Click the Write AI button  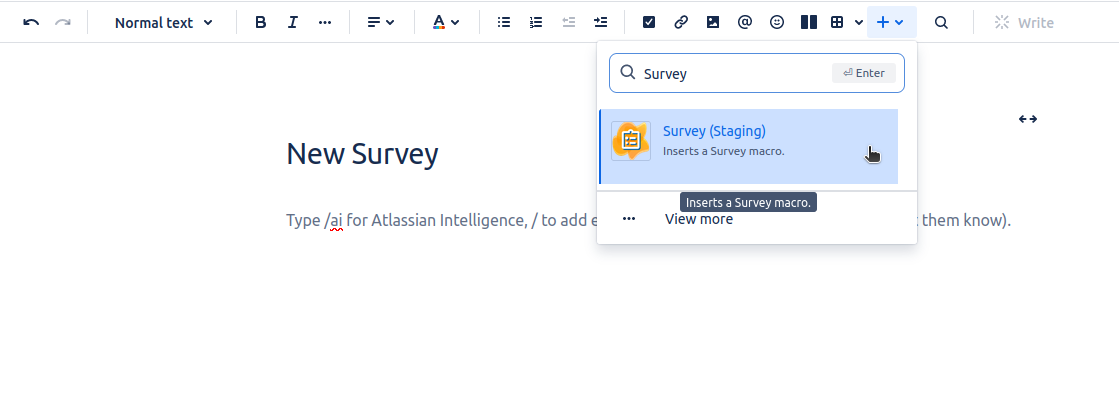1024,22
